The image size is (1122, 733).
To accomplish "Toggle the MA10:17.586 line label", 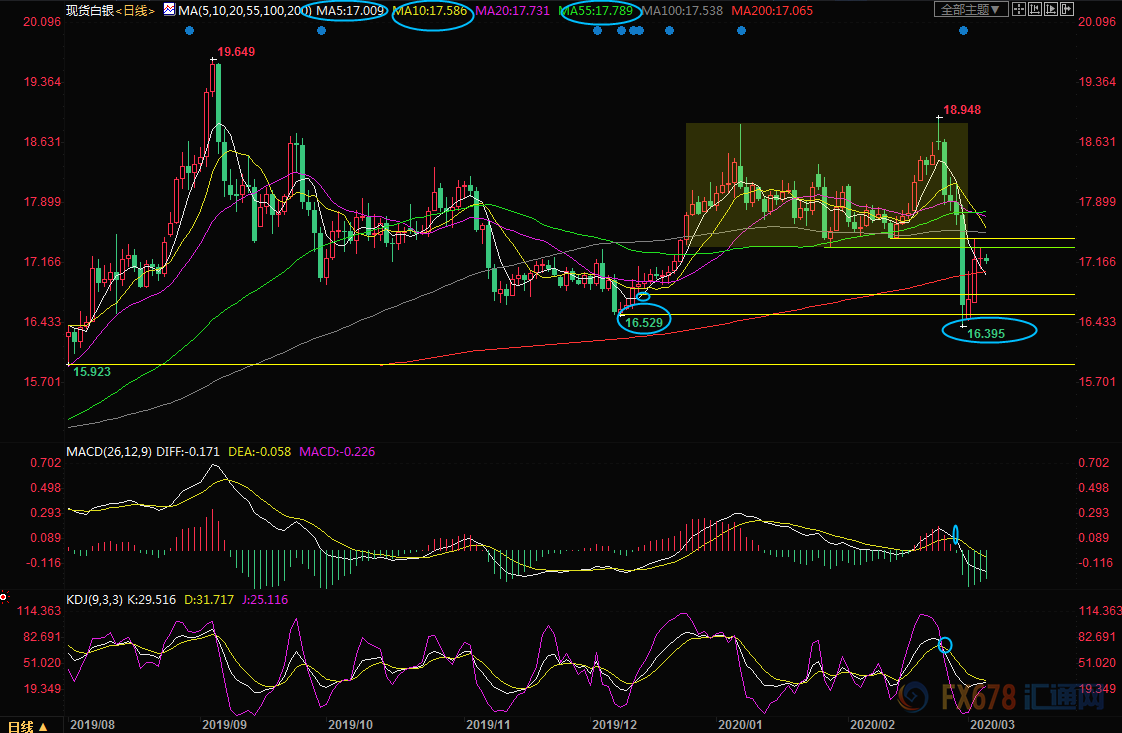I will pos(432,11).
